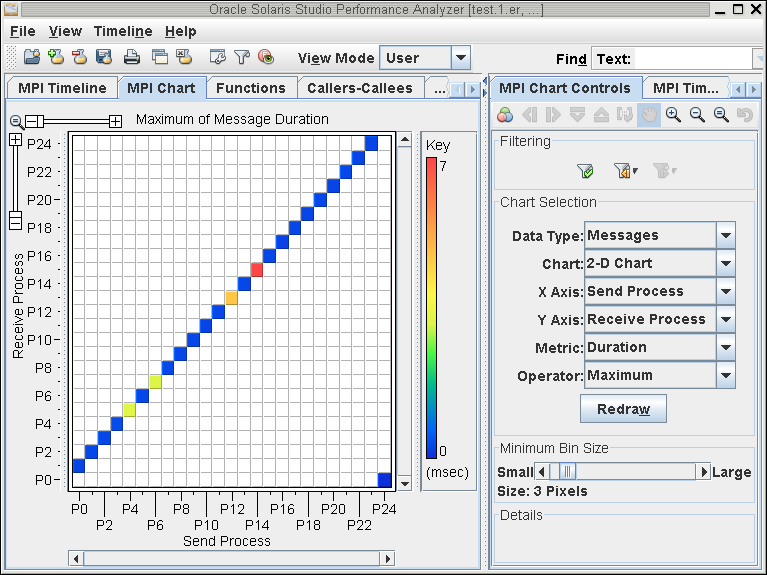Open the Operator dropdown
Screen dimensions: 767x575
point(726,375)
